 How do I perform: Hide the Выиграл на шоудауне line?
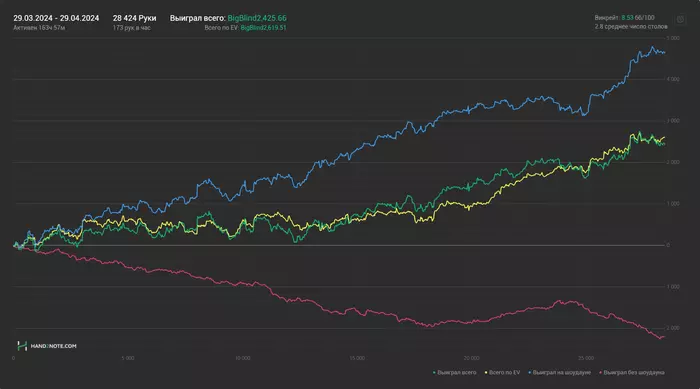(x=562, y=372)
